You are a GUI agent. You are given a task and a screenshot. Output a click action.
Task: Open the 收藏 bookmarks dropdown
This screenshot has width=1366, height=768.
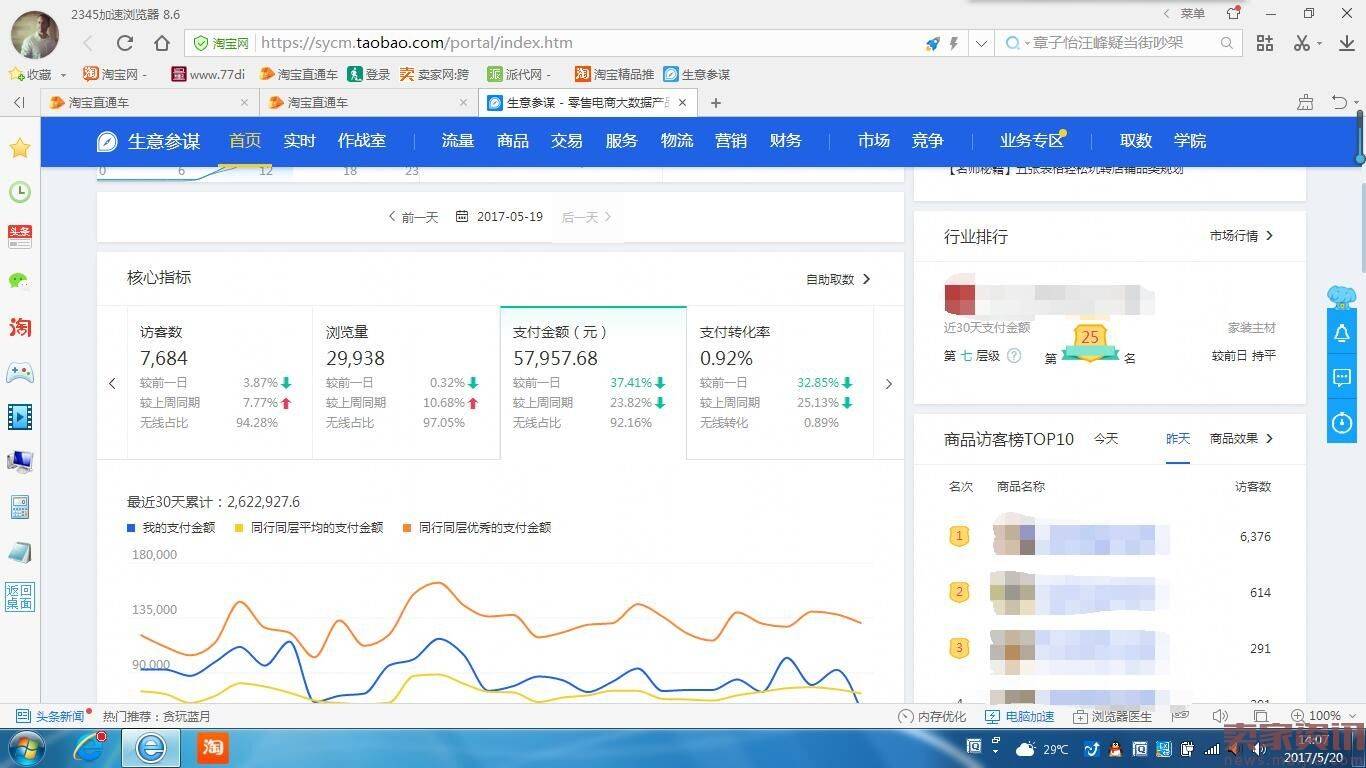click(x=37, y=74)
